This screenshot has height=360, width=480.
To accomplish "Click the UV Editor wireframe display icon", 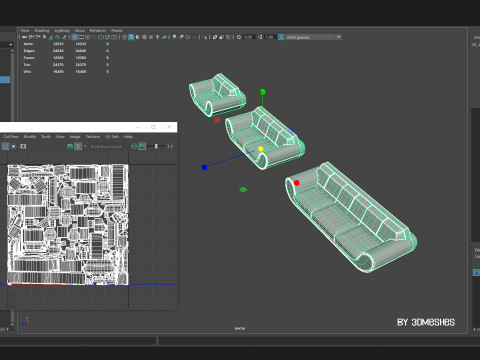I will 6,146.
